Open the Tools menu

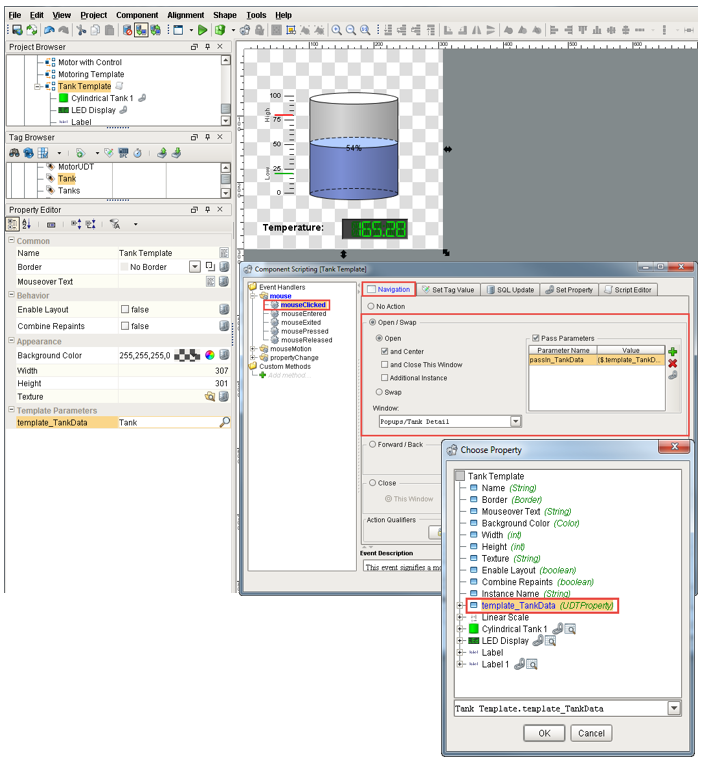(256, 15)
